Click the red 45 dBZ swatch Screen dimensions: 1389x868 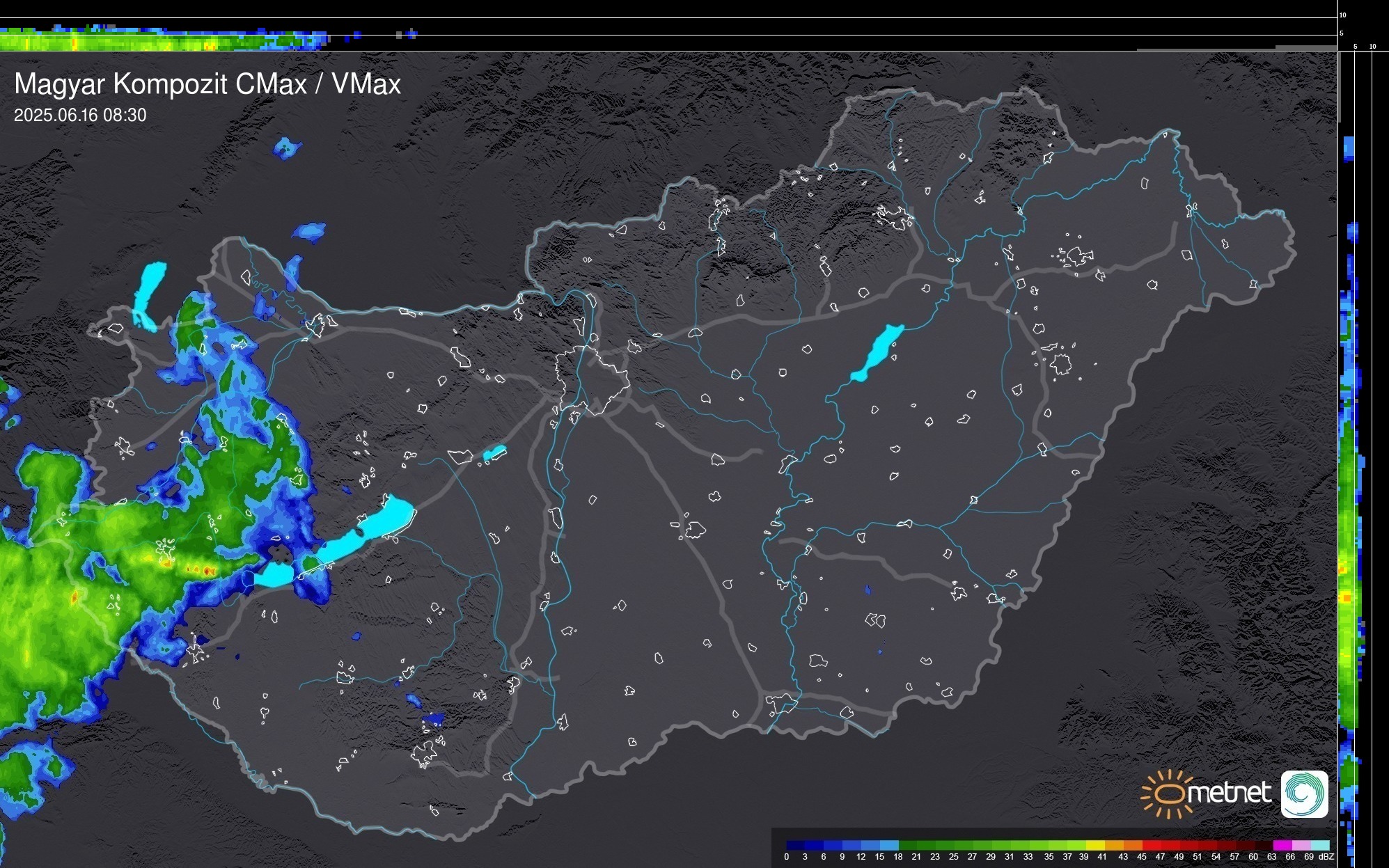tap(1151, 845)
